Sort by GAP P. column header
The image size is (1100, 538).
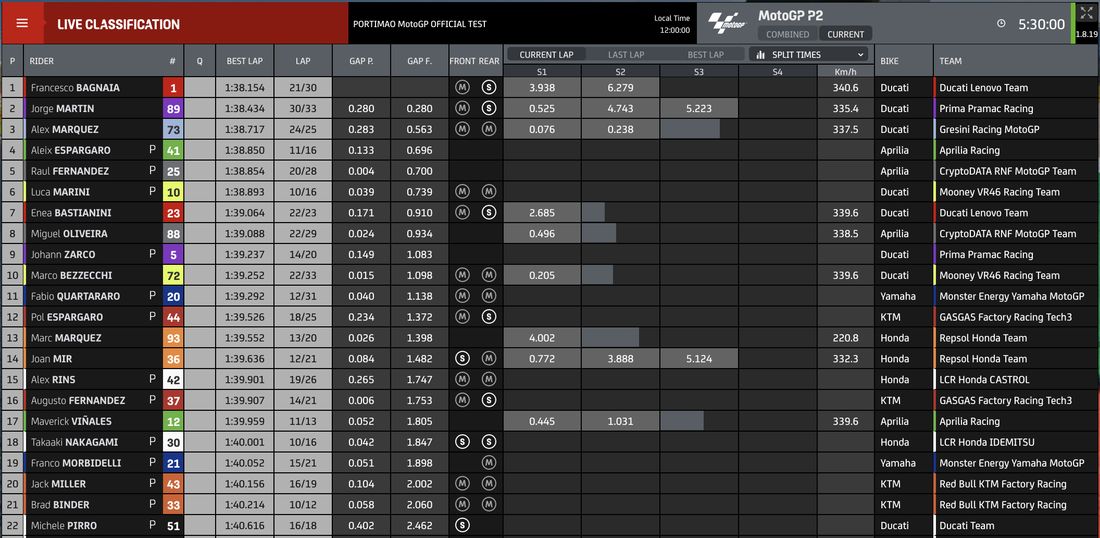tap(361, 61)
